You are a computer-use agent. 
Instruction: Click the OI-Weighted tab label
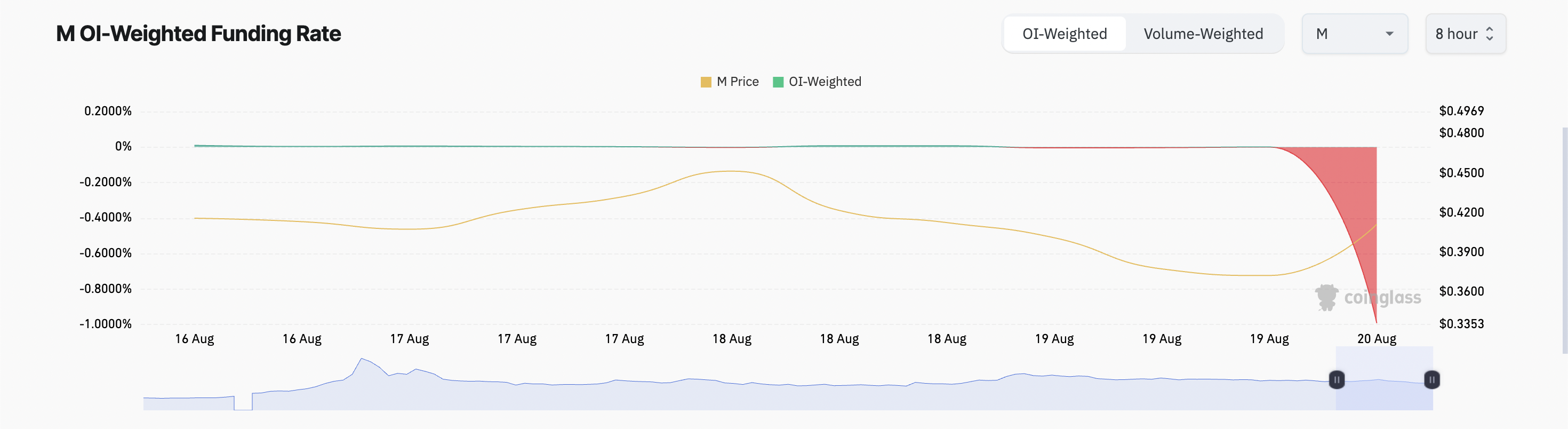point(1065,34)
